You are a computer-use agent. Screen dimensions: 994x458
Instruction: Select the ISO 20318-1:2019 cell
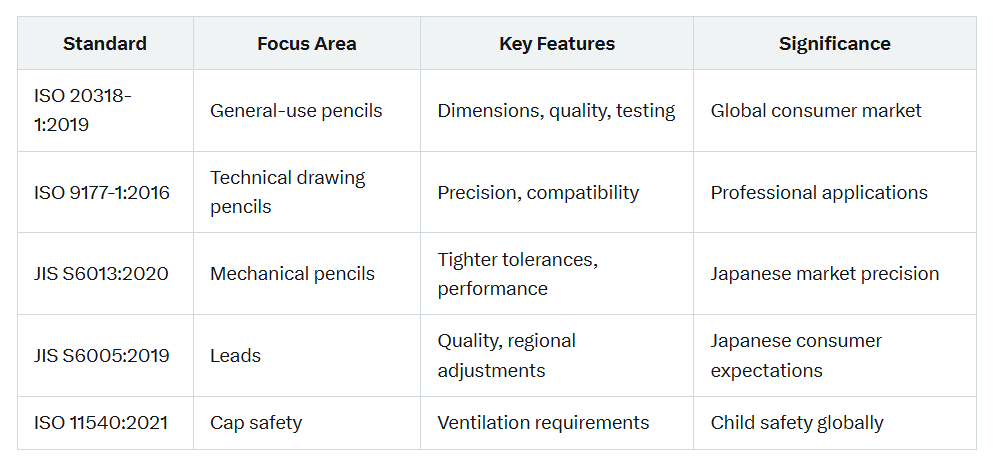[105, 110]
